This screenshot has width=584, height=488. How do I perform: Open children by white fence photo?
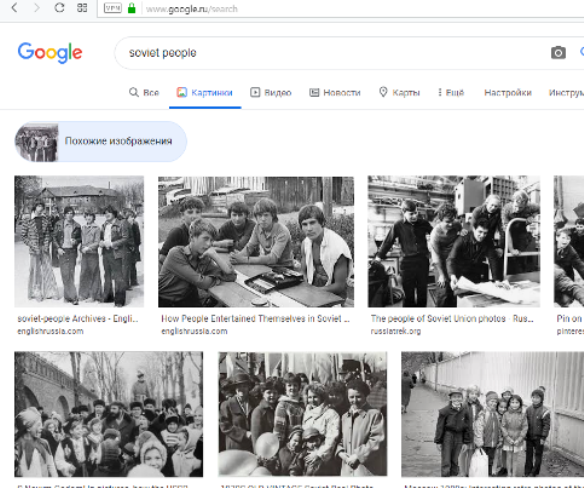pos(492,414)
